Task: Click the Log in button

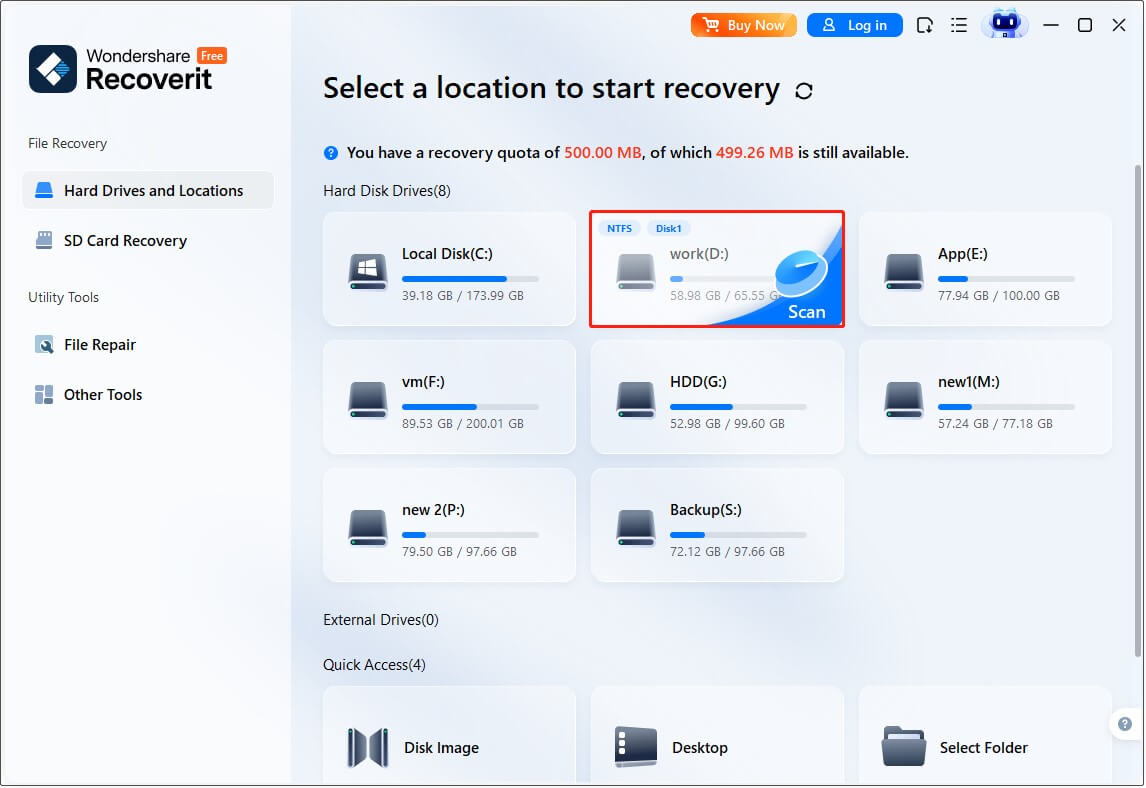Action: (x=854, y=25)
